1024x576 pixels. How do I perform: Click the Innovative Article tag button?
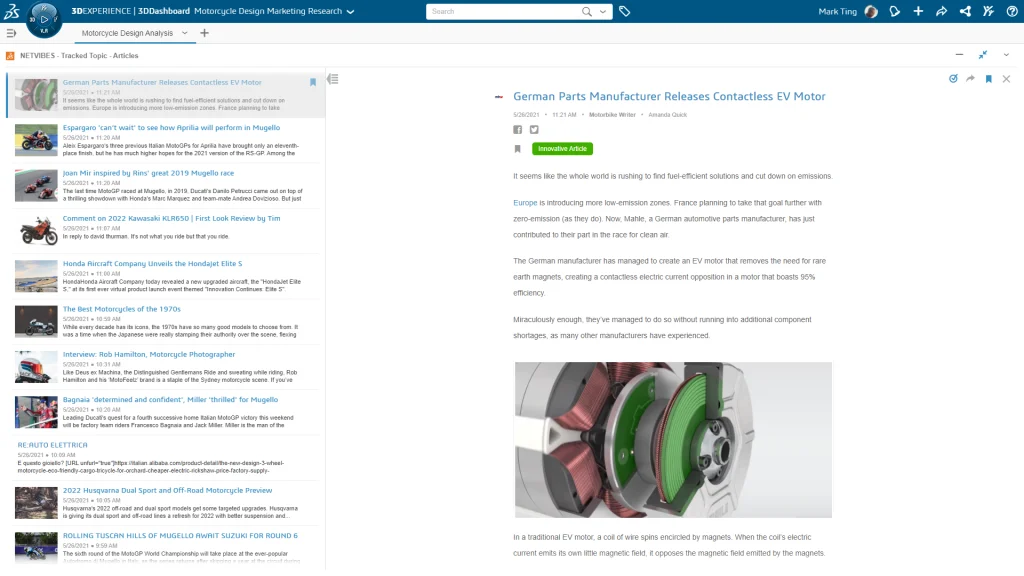[x=562, y=149]
